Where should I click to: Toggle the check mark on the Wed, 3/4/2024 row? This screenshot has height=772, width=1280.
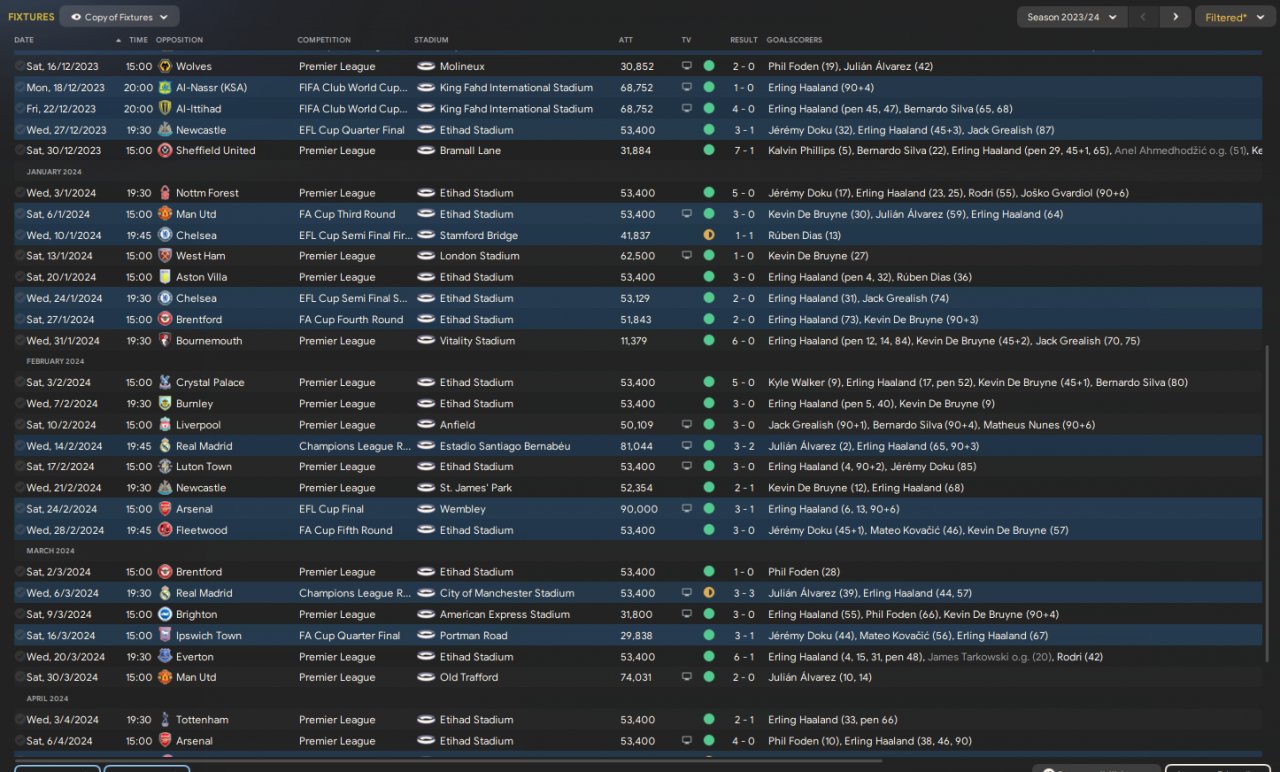tap(20, 720)
